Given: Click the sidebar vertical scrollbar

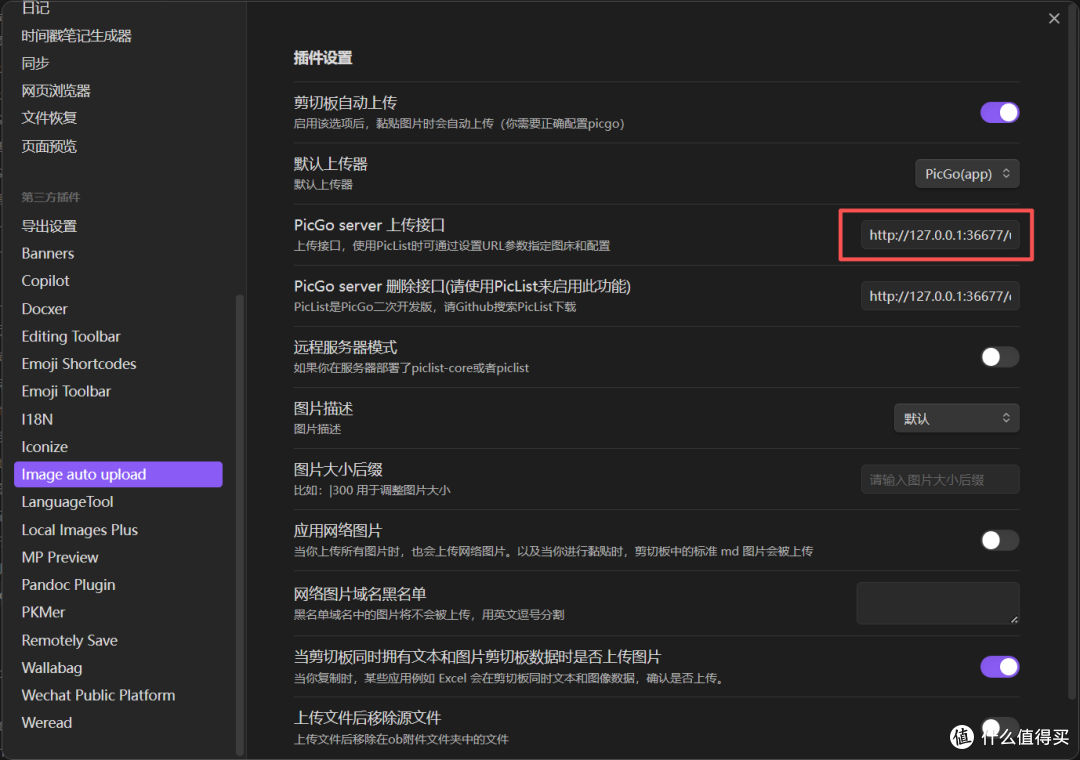Looking at the screenshot, I should click(x=240, y=525).
